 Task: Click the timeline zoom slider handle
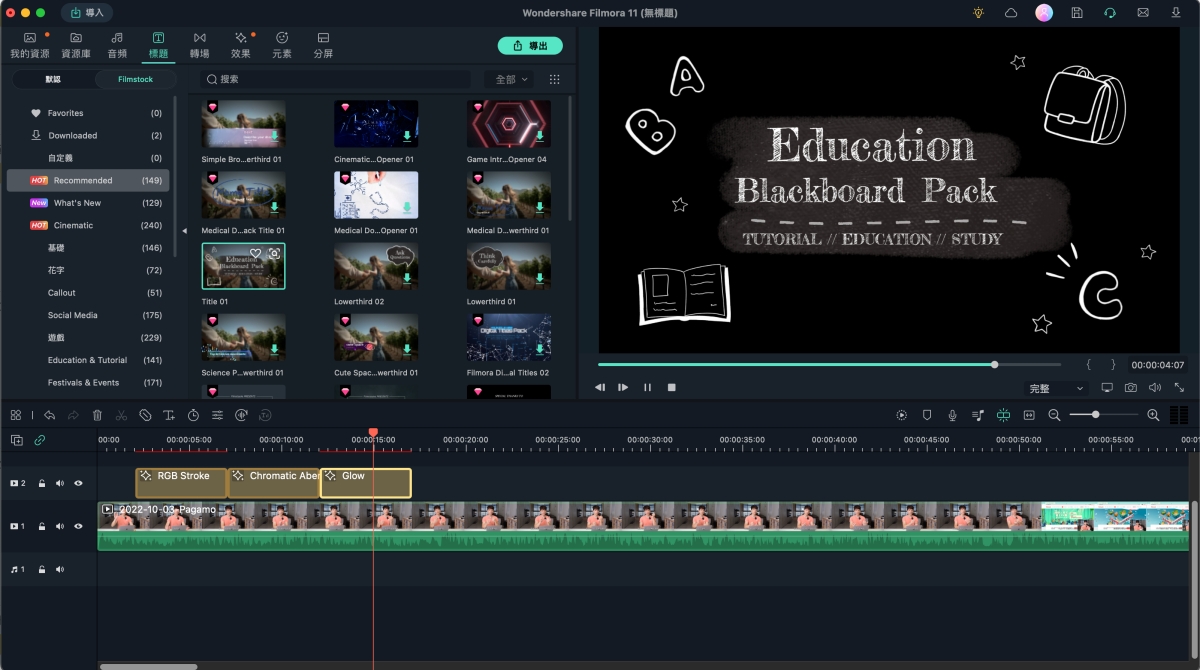coord(1096,415)
